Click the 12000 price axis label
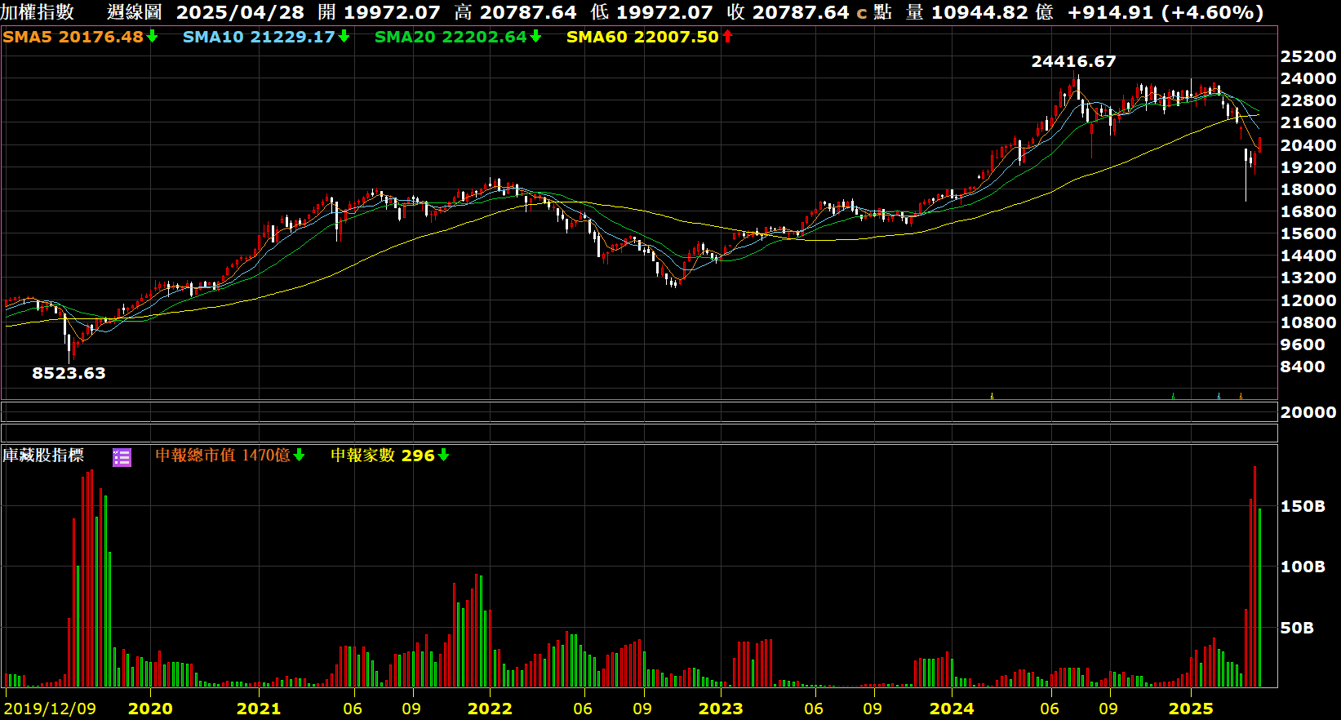The image size is (1341, 720). 1310,301
